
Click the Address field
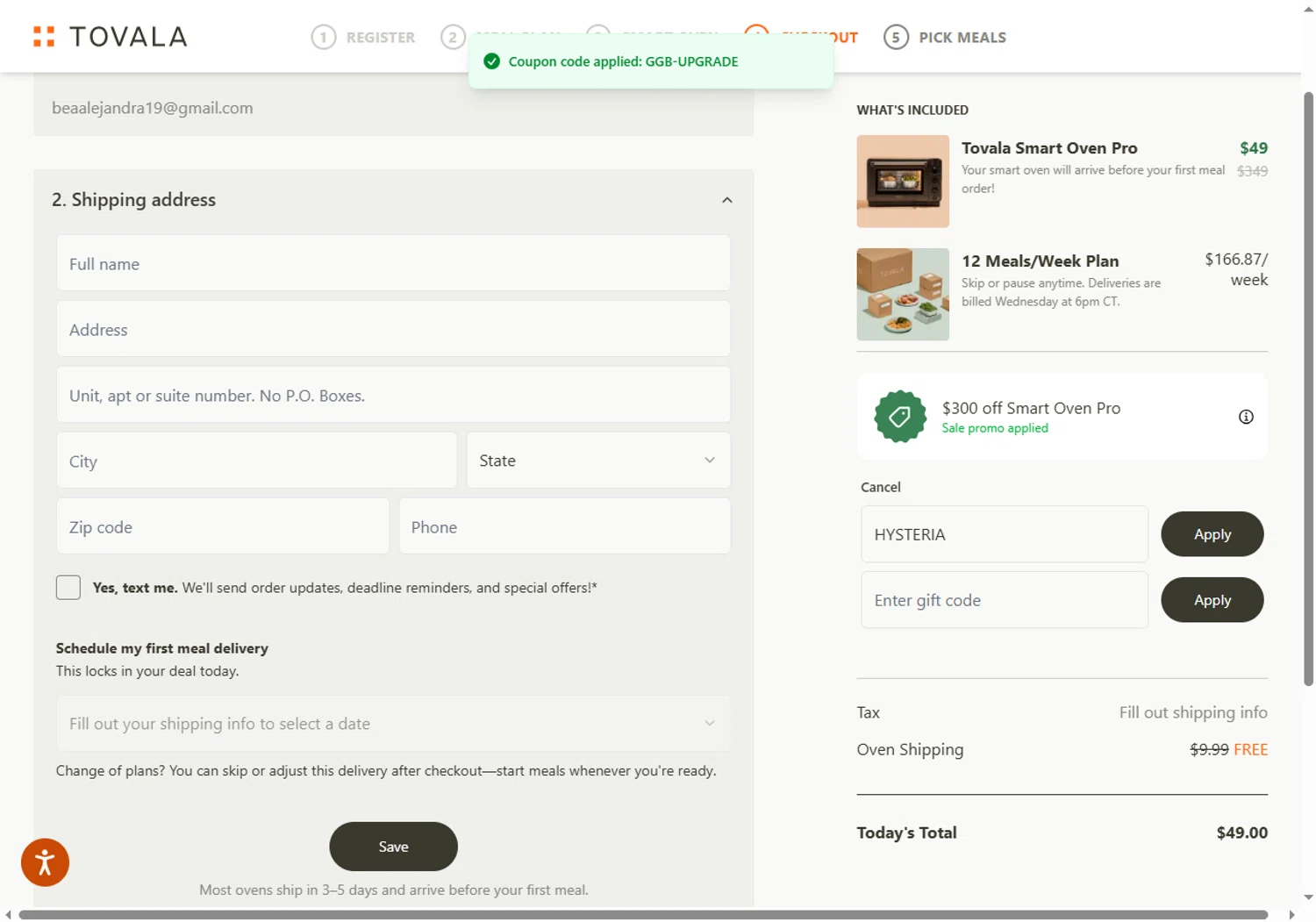393,329
